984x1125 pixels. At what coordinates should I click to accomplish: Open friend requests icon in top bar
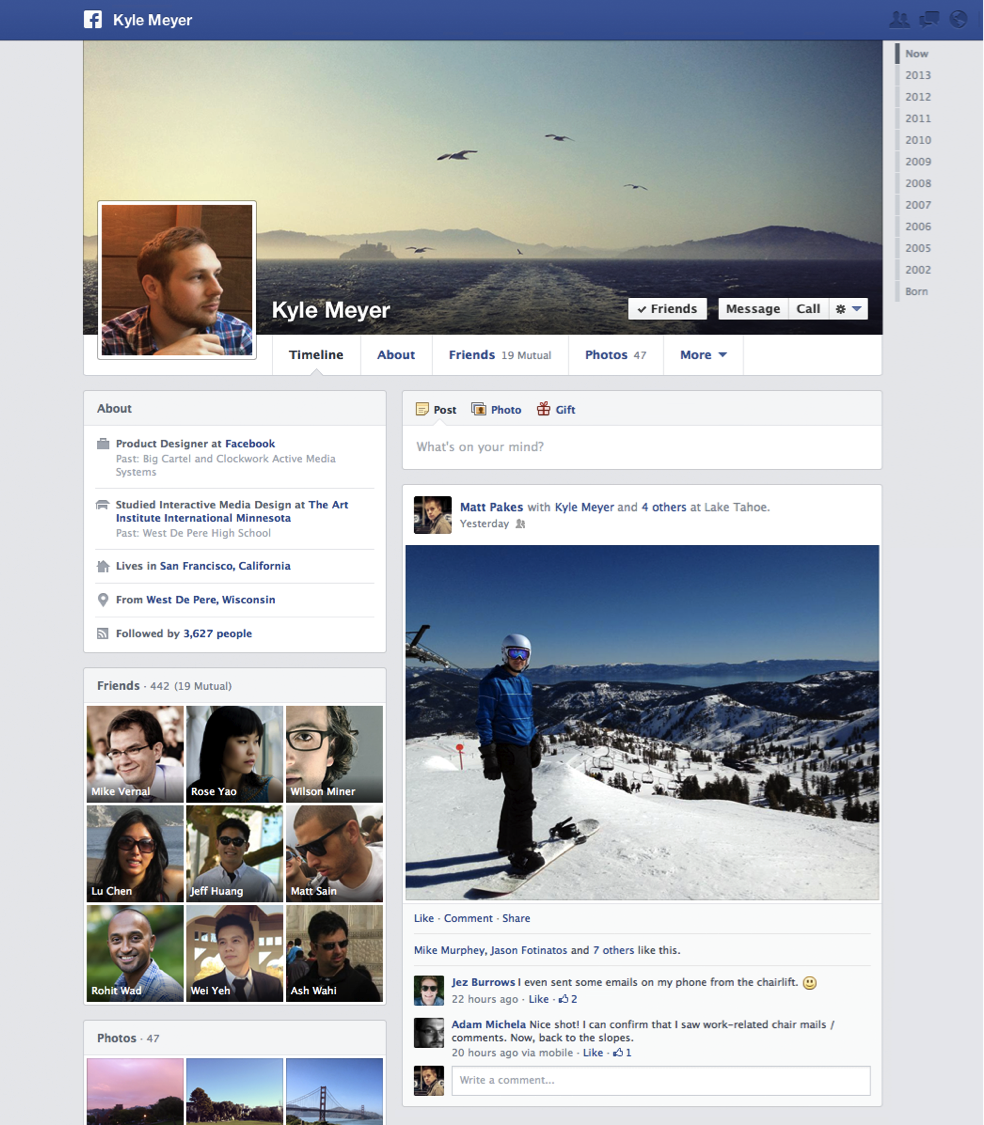pyautogui.click(x=899, y=19)
